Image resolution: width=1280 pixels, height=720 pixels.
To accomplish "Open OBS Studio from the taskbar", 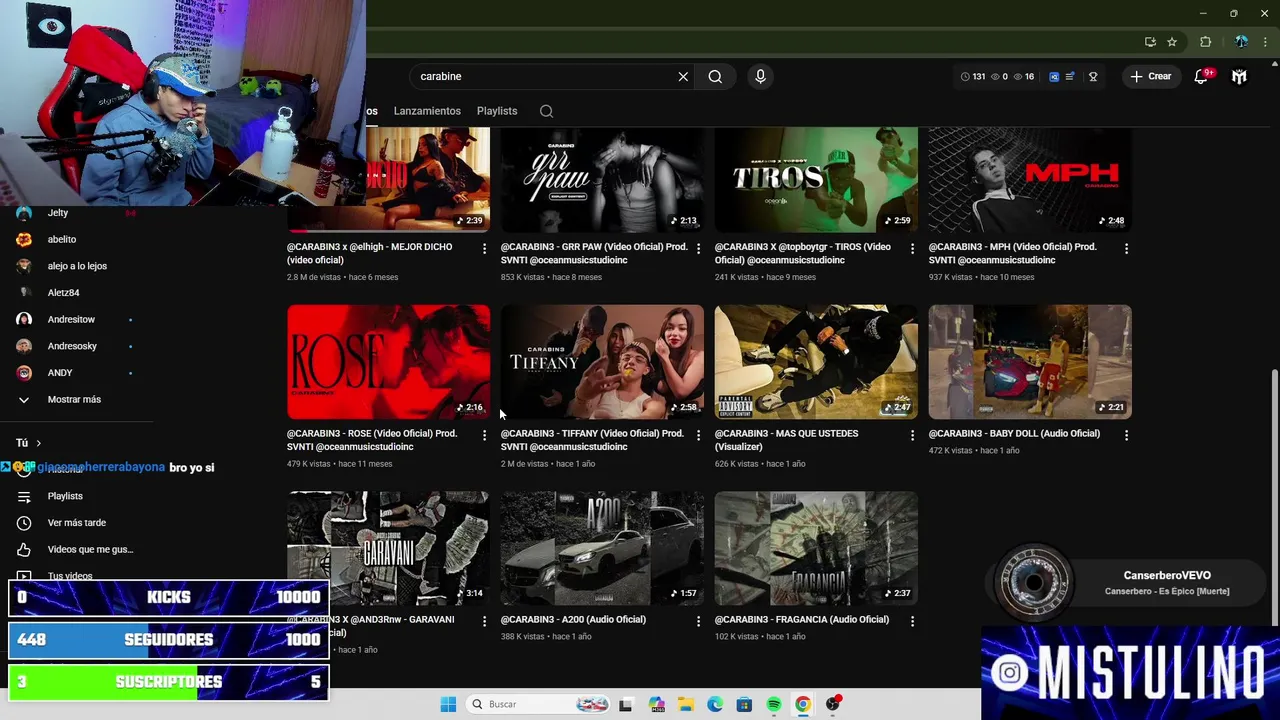I will coord(832,704).
